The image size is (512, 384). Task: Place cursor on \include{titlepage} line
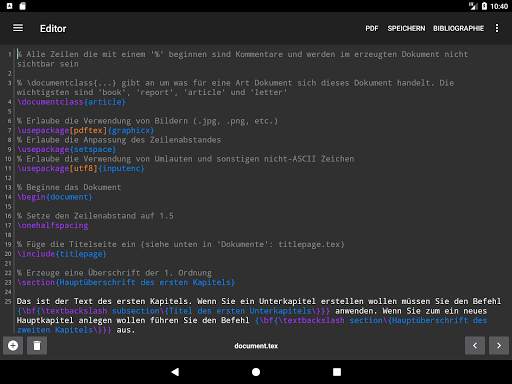click(62, 254)
